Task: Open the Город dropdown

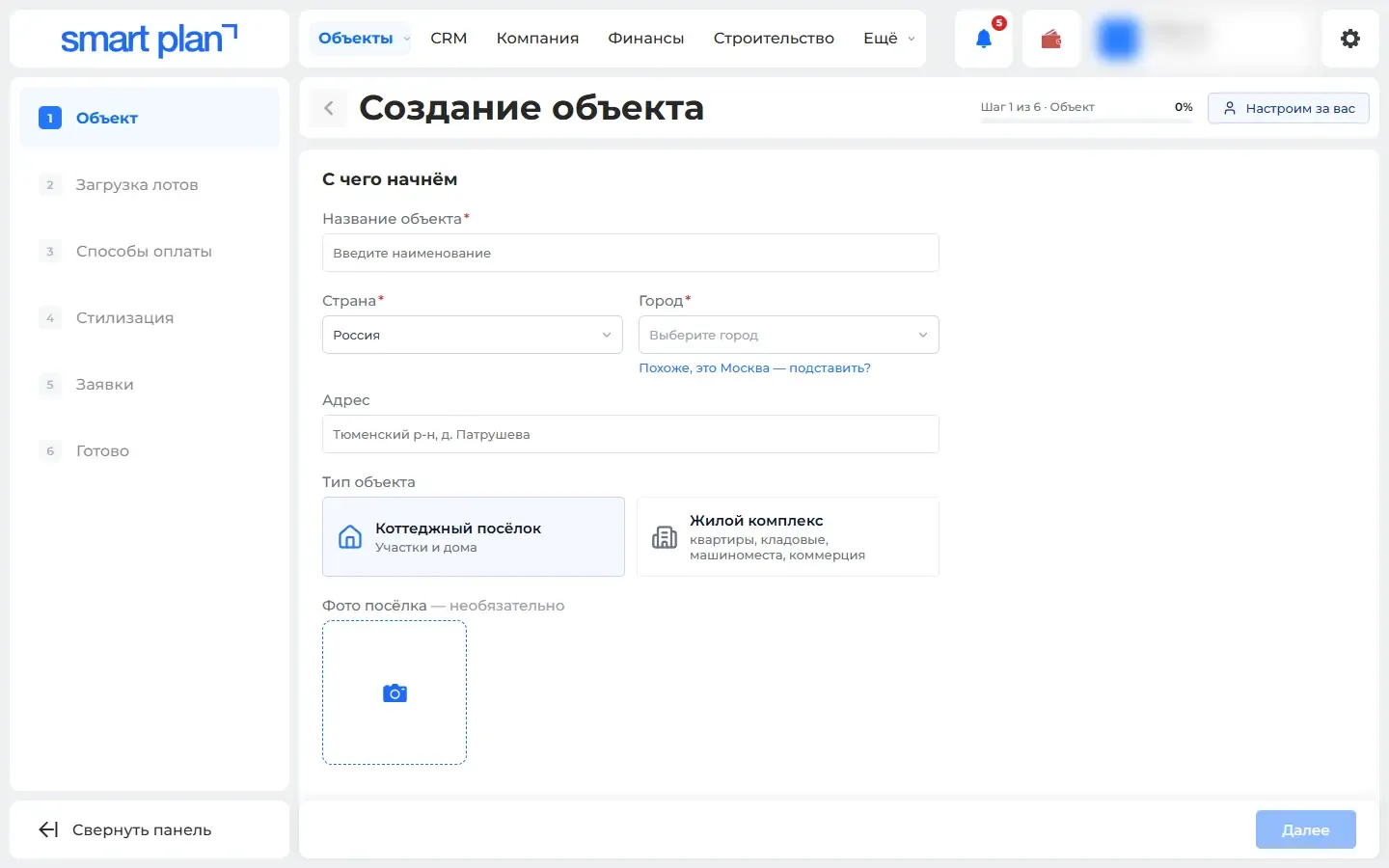Action: pyautogui.click(x=789, y=335)
